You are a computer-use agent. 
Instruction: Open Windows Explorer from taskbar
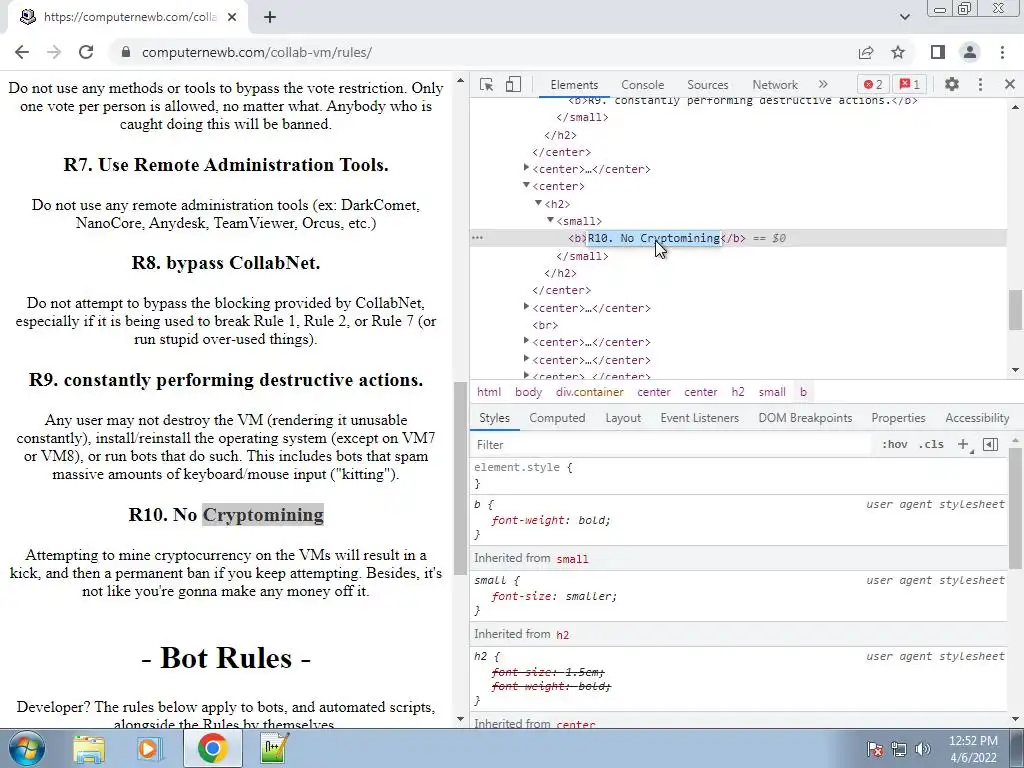89,749
